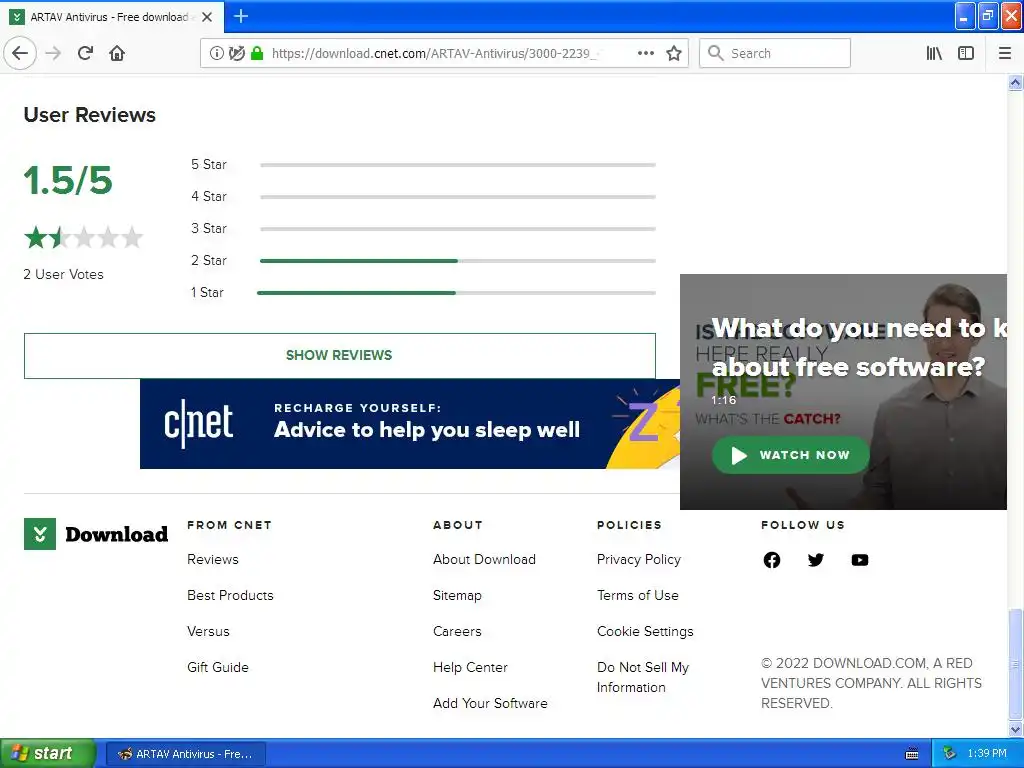This screenshot has width=1024, height=768.
Task: Open the Reviews footer link
Action: (213, 559)
